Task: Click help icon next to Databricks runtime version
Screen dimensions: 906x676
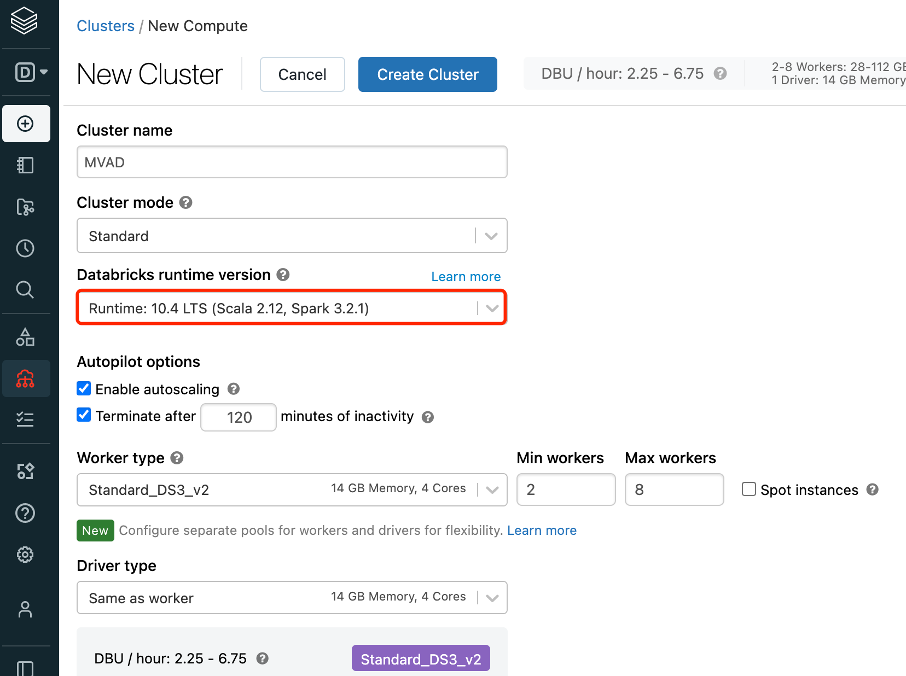Action: coord(283,274)
